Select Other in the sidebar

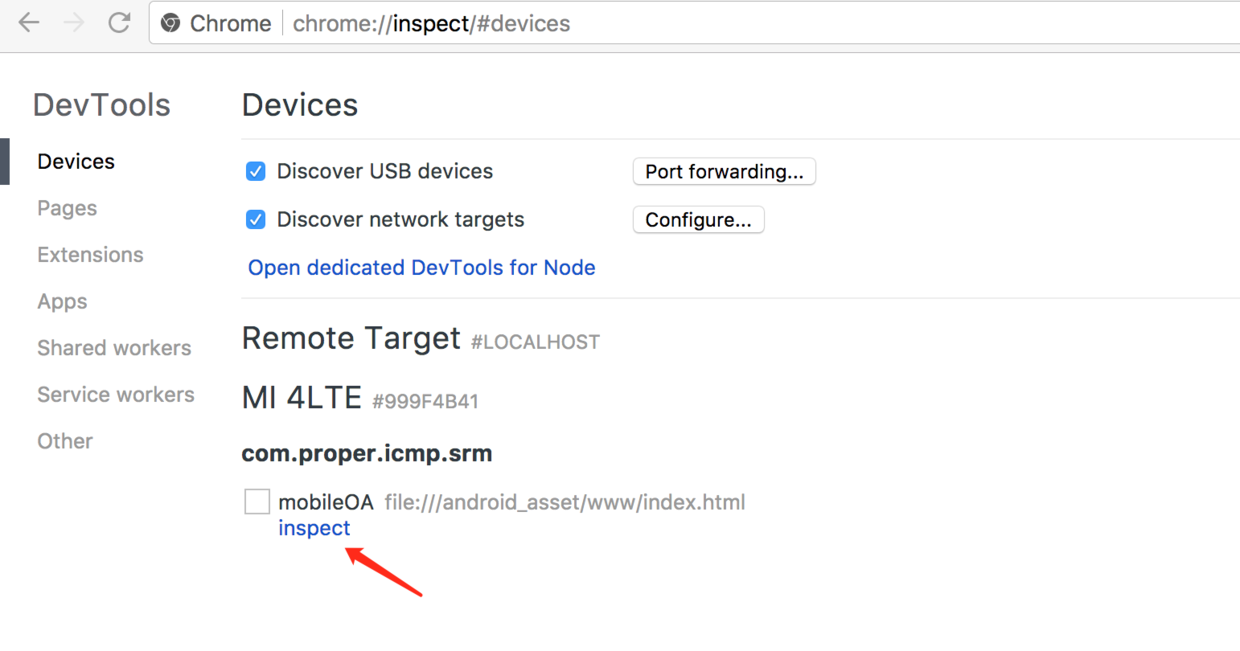click(65, 441)
